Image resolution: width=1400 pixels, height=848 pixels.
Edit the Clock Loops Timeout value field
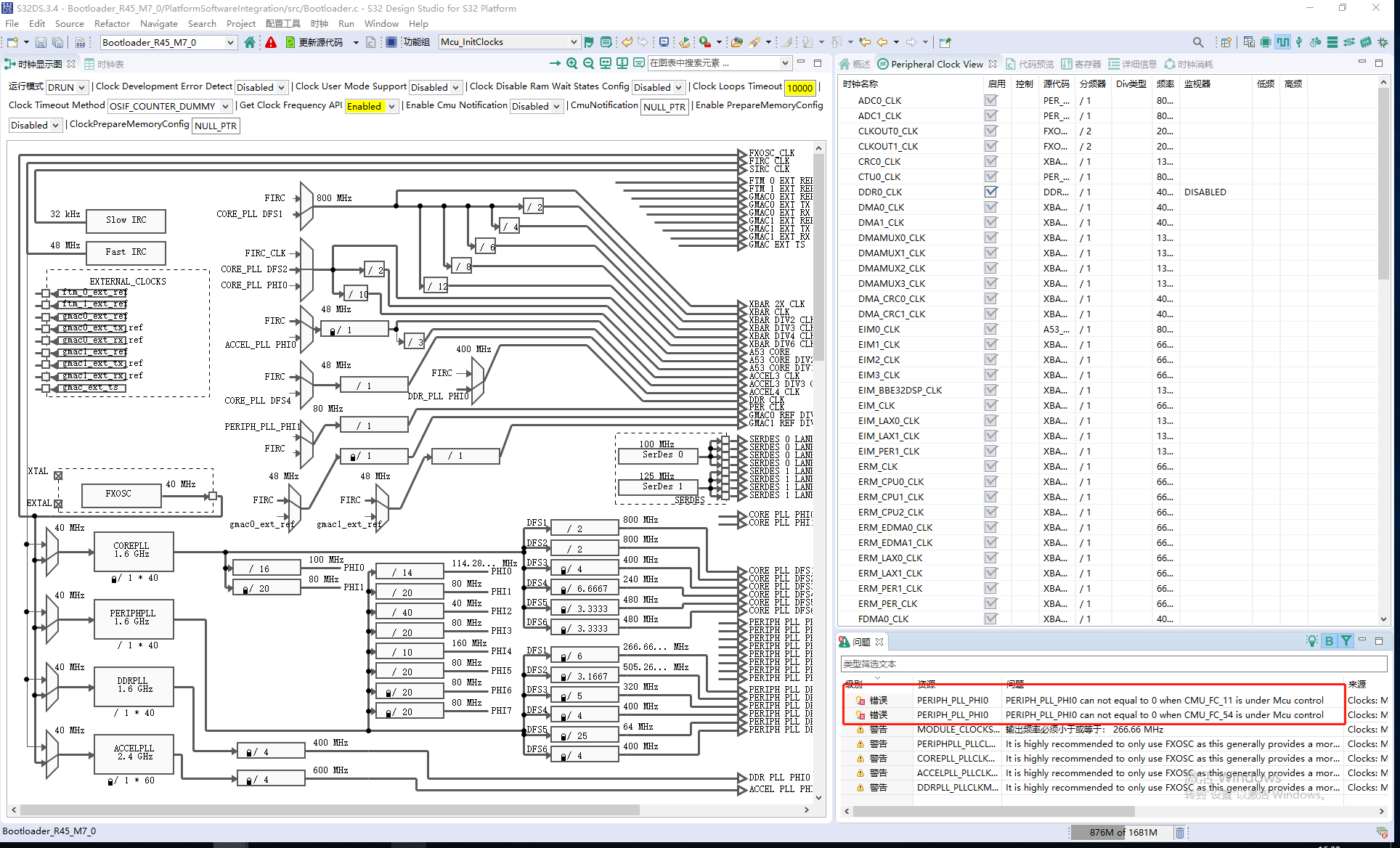pyautogui.click(x=799, y=87)
